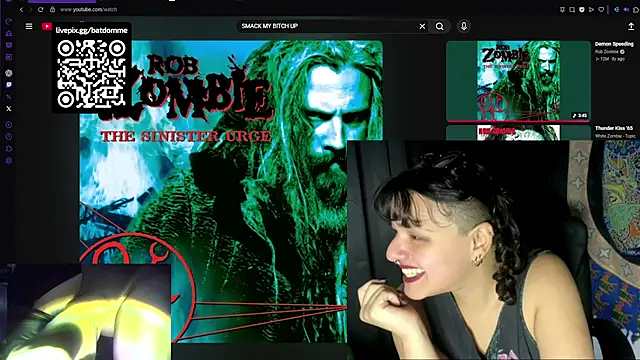Open the sidebar Twitch-style purple screen icon
Viewport: 640px width, 360px height.
click(x=9, y=45)
